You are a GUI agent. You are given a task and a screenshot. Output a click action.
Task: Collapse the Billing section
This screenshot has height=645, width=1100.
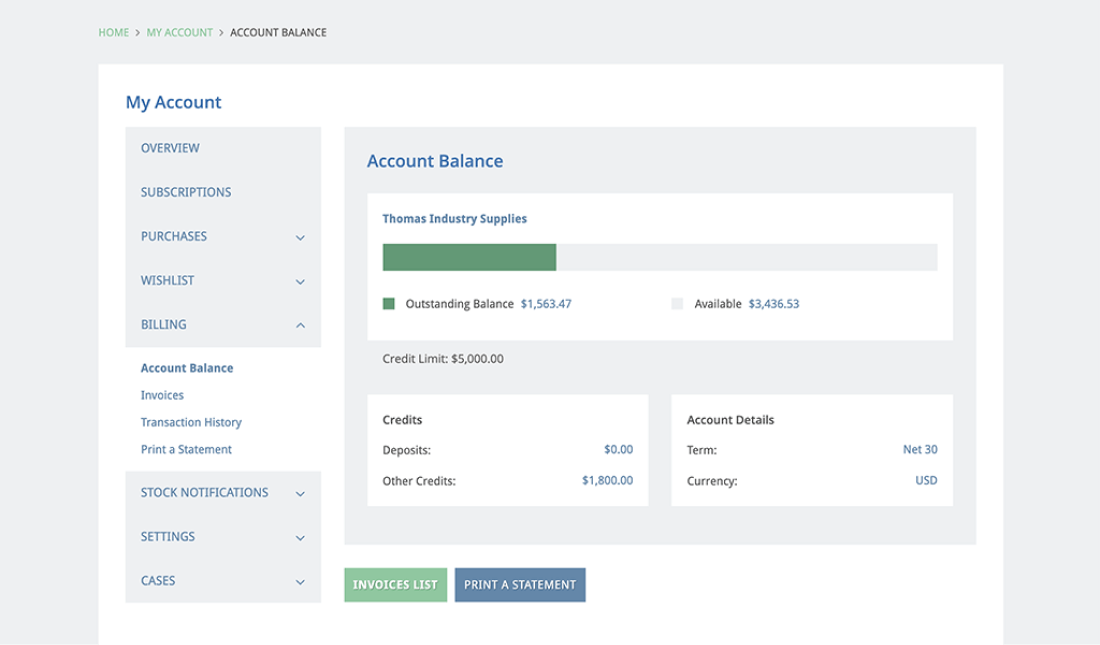[300, 325]
